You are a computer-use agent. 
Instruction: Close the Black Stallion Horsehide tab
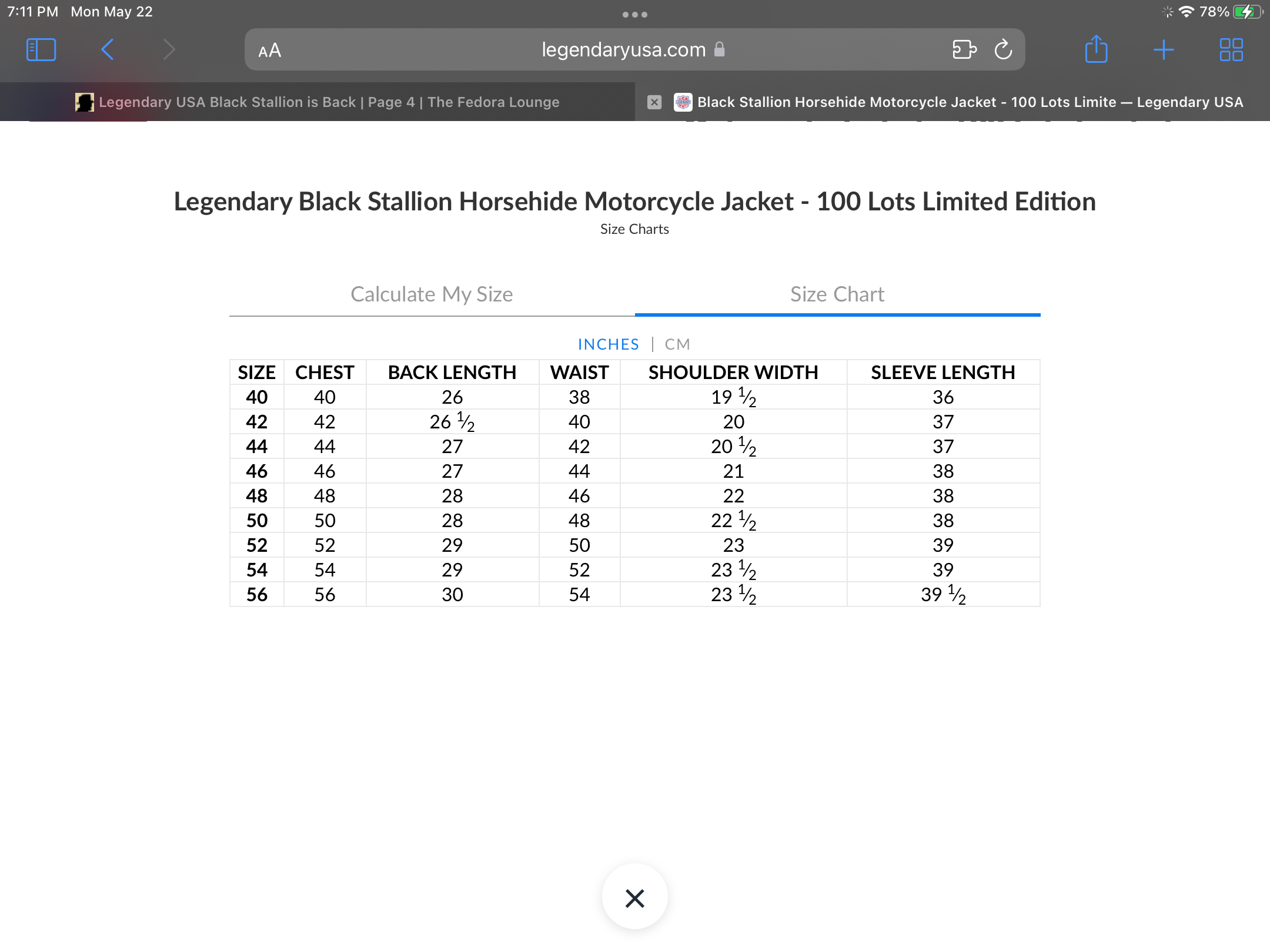(x=654, y=102)
